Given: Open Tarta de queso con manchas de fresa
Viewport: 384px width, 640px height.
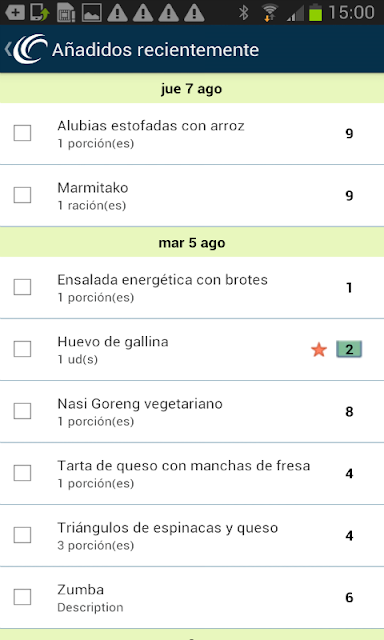Looking at the screenshot, I should click(x=192, y=473).
